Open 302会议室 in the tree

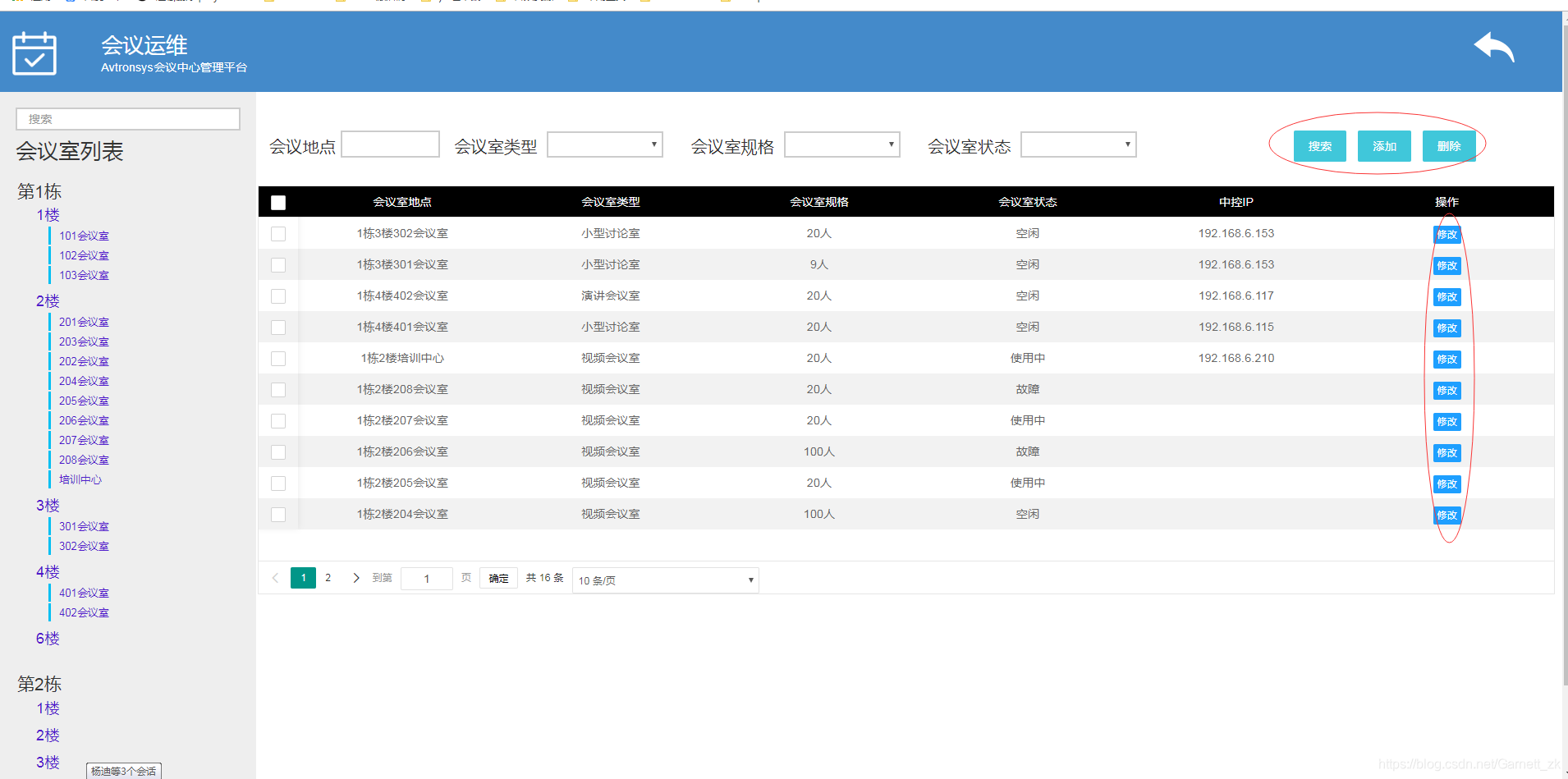pyautogui.click(x=84, y=546)
